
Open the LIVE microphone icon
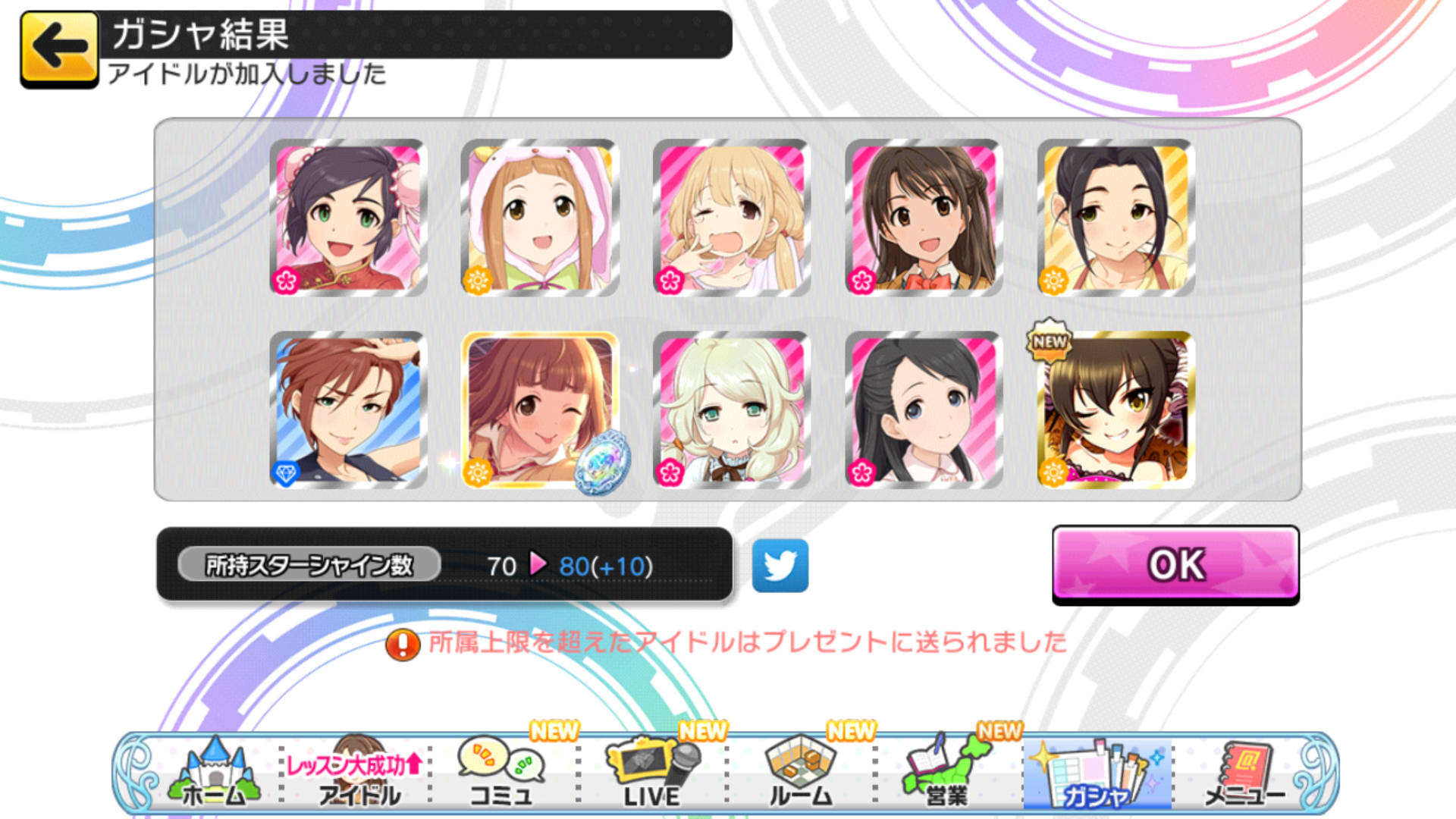pos(652,772)
